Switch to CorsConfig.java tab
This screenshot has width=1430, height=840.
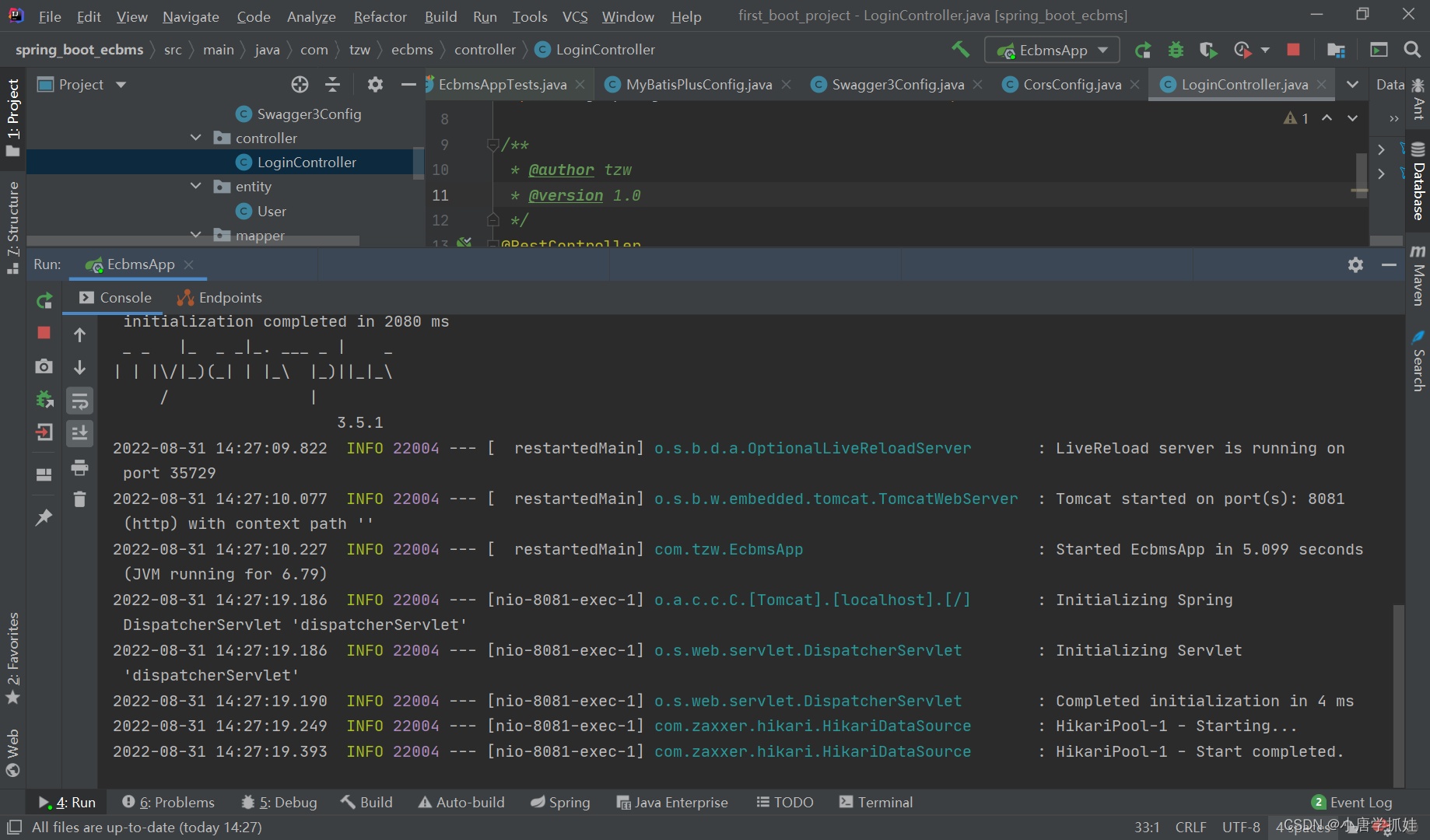pyautogui.click(x=1072, y=84)
